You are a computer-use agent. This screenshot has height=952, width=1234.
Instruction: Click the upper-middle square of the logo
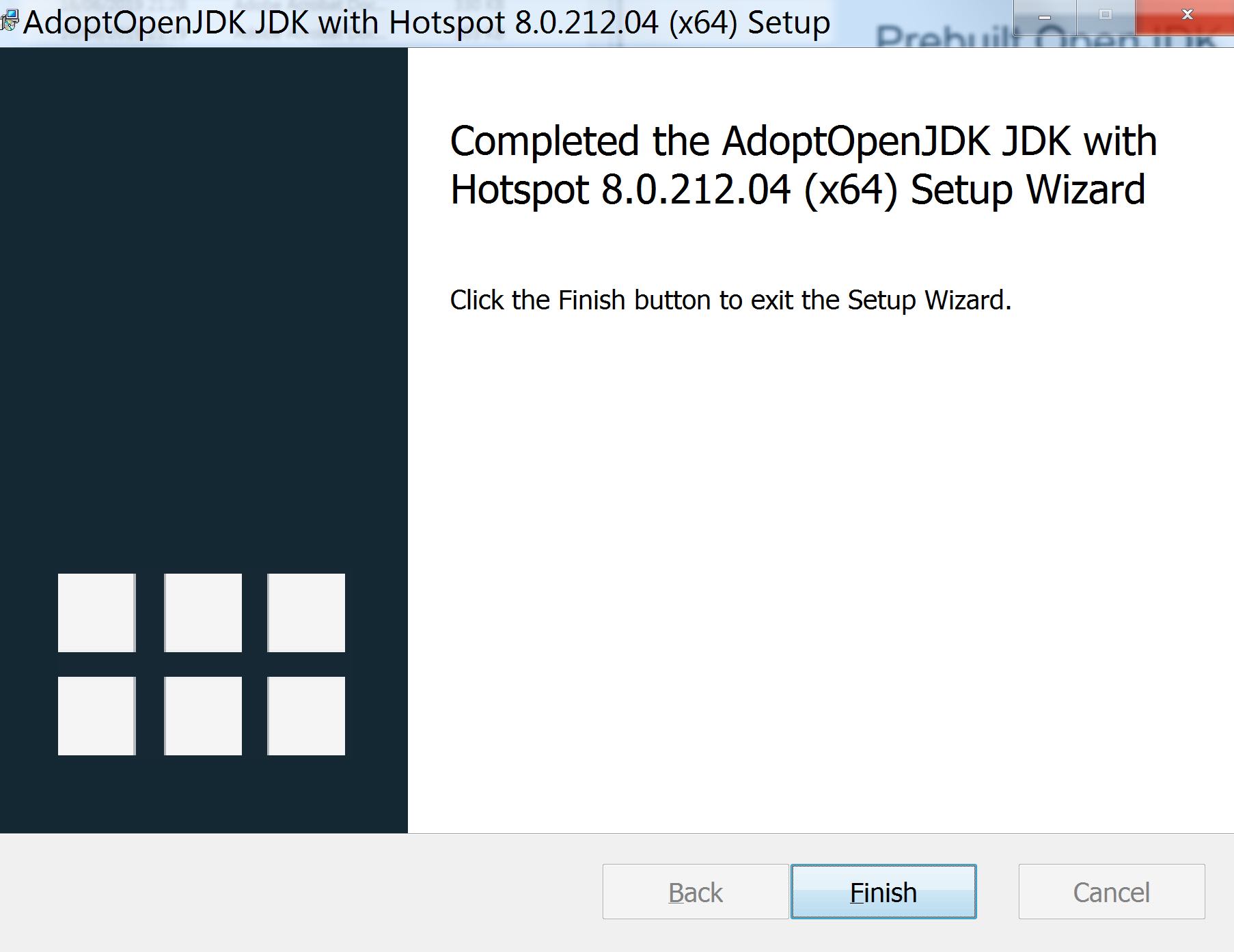(x=203, y=613)
